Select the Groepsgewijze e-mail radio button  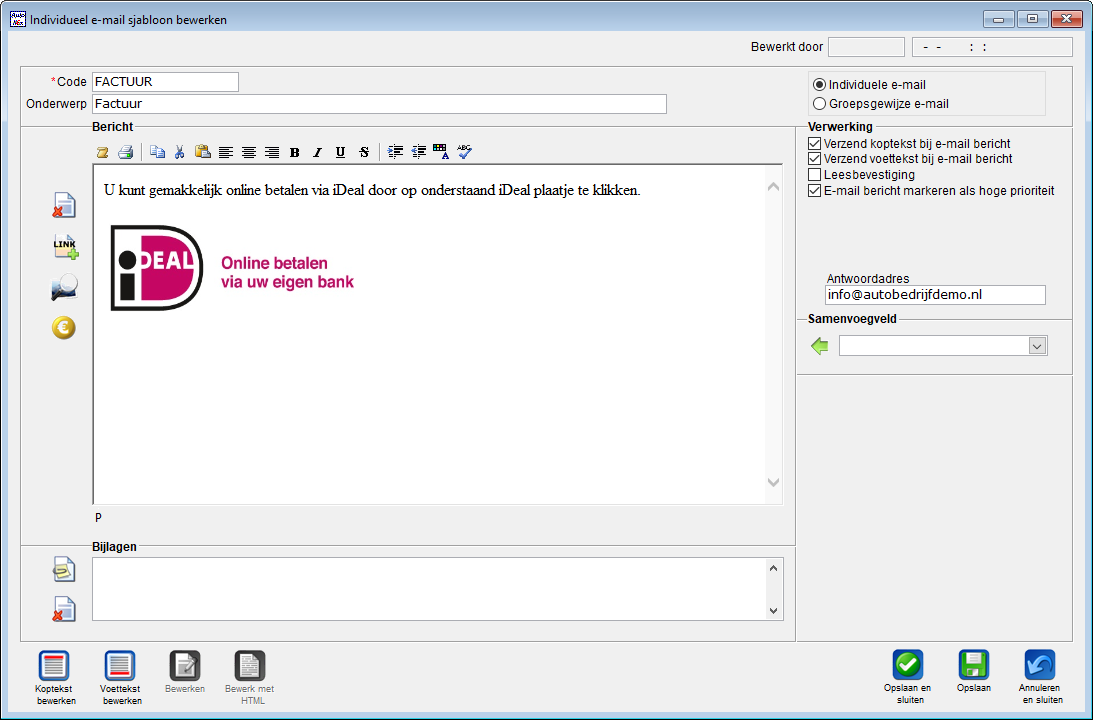point(820,104)
